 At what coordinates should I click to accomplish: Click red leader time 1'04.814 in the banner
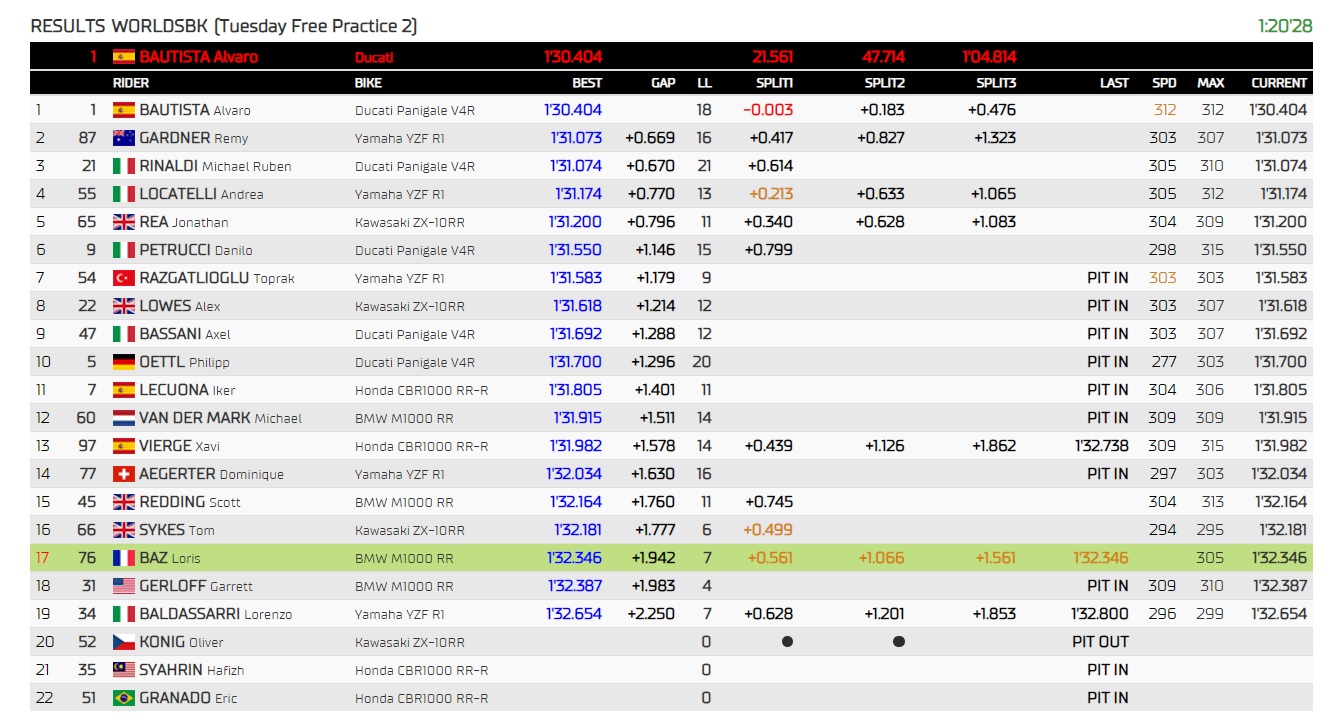990,57
